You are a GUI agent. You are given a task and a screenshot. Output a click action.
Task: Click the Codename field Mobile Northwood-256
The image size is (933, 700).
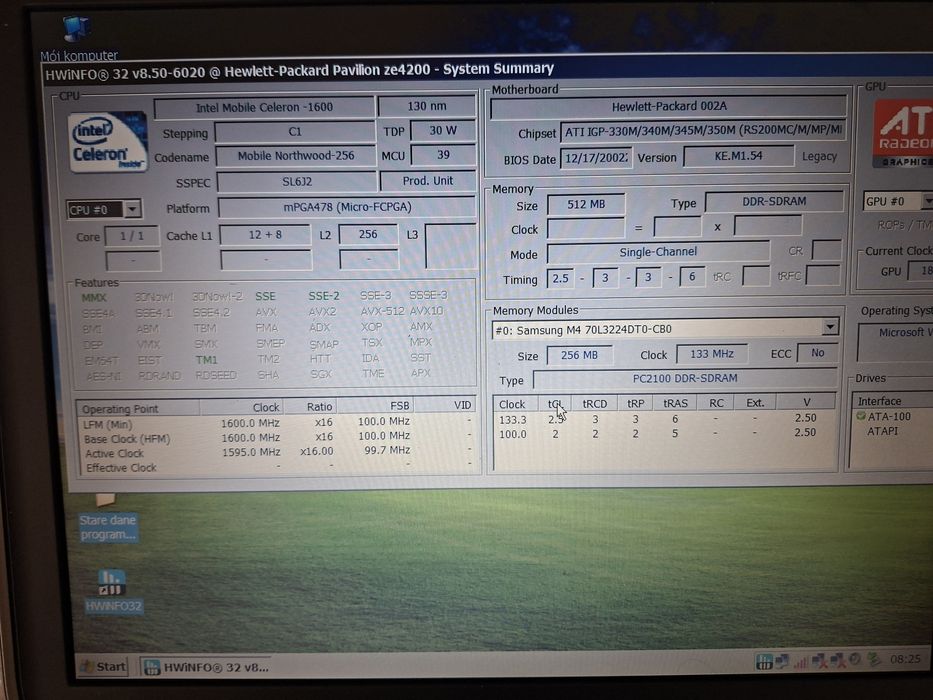[x=296, y=156]
